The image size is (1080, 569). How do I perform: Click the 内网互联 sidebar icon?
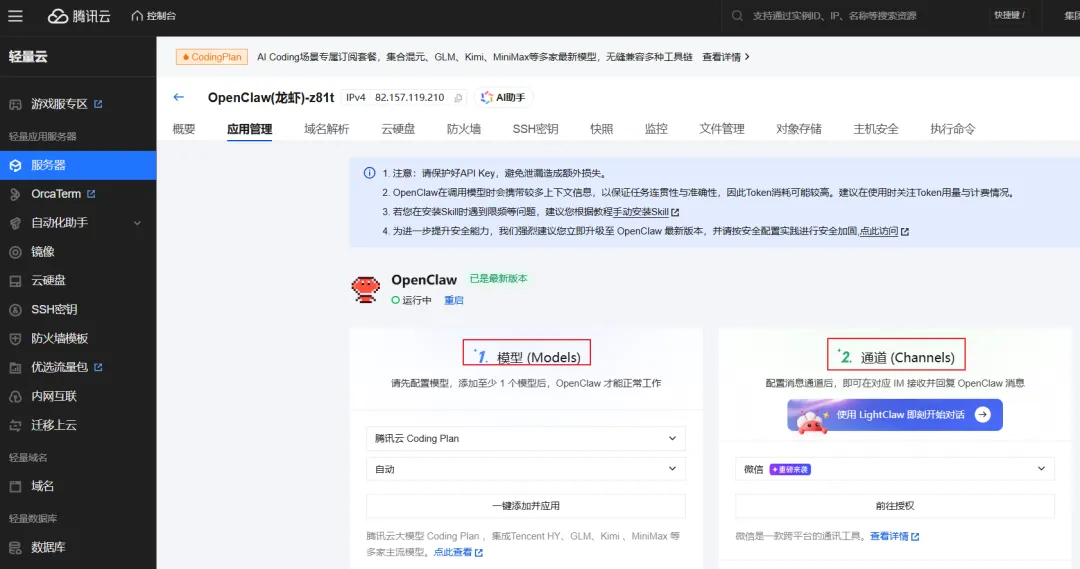(x=15, y=397)
